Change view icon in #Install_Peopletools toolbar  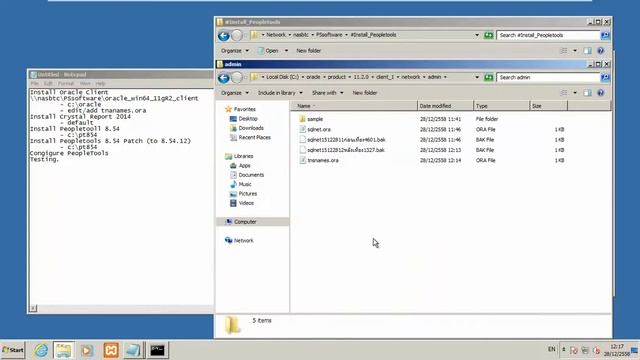tap(564, 51)
